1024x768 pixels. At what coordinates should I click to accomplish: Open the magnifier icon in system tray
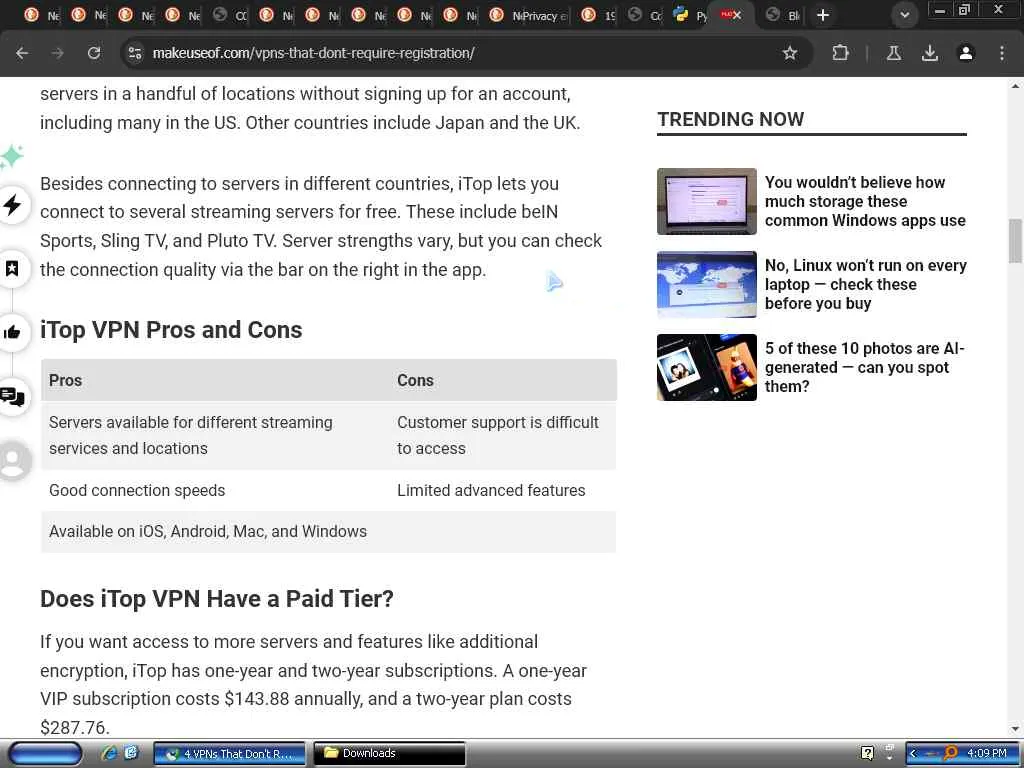click(x=950, y=753)
